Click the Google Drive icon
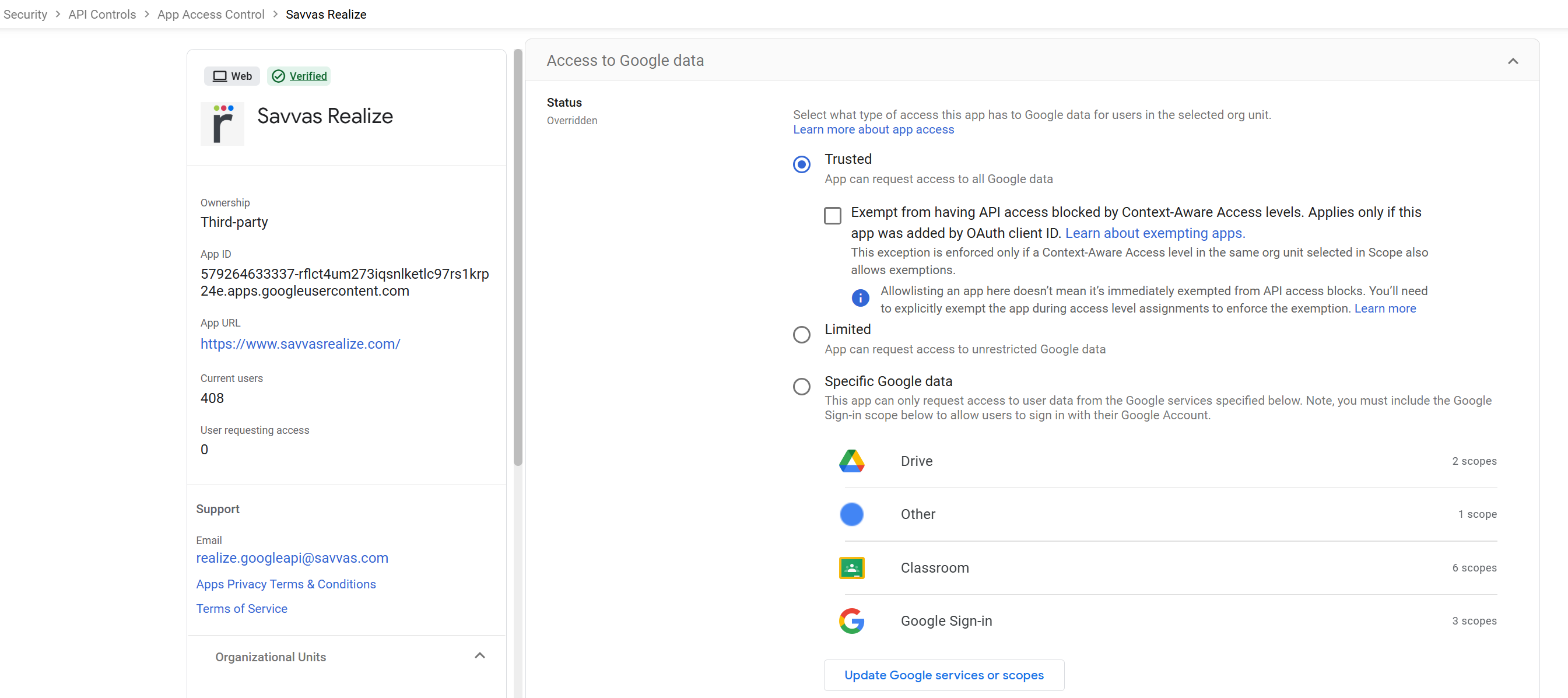1568x698 pixels. coord(851,461)
